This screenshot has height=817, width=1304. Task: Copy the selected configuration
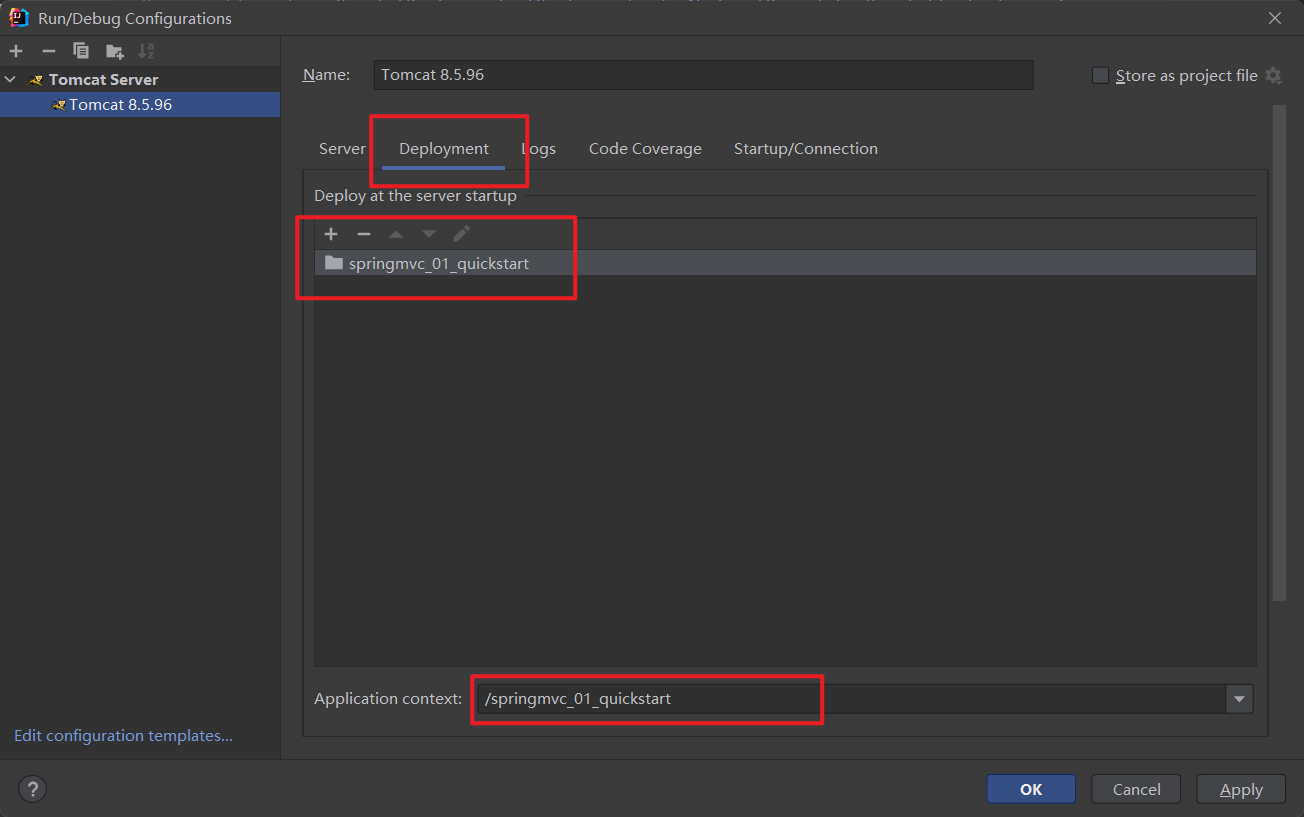(x=81, y=51)
